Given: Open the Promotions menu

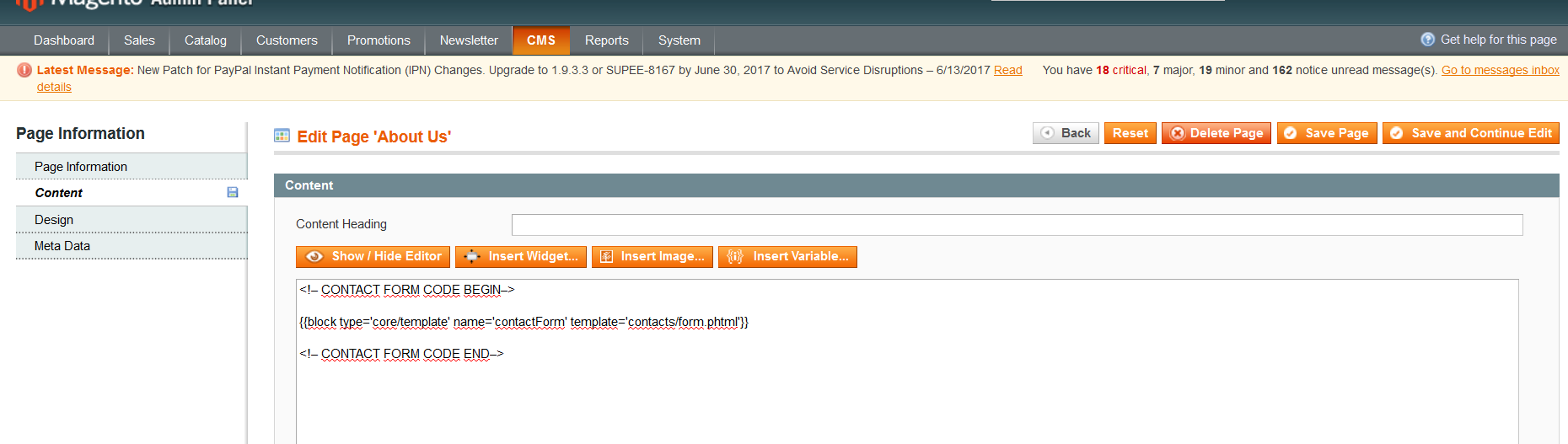Looking at the screenshot, I should [x=379, y=40].
